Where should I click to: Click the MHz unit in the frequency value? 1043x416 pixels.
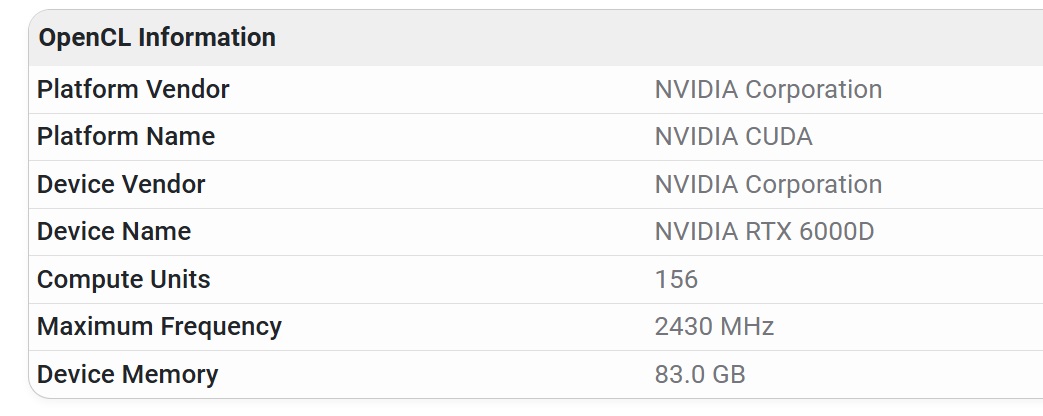748,327
